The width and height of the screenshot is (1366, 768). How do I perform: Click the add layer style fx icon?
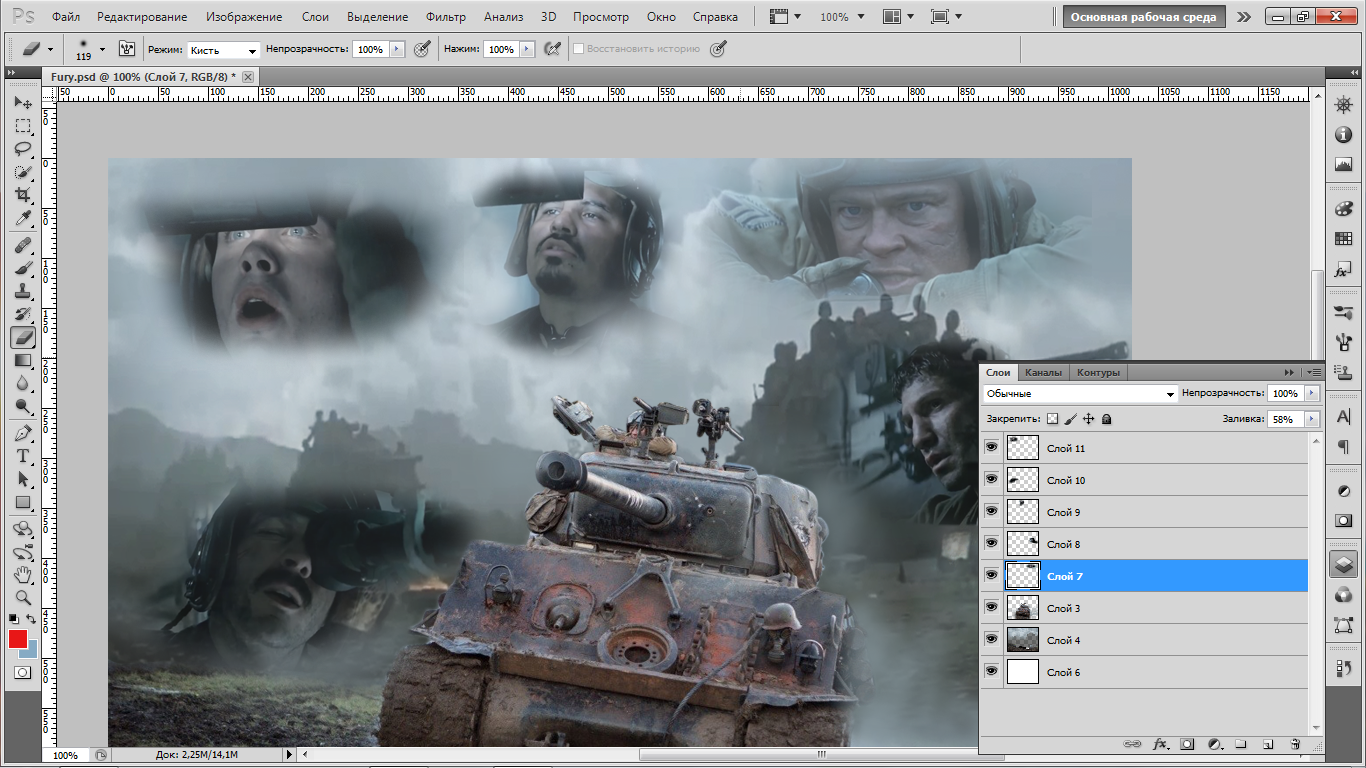click(x=1160, y=744)
